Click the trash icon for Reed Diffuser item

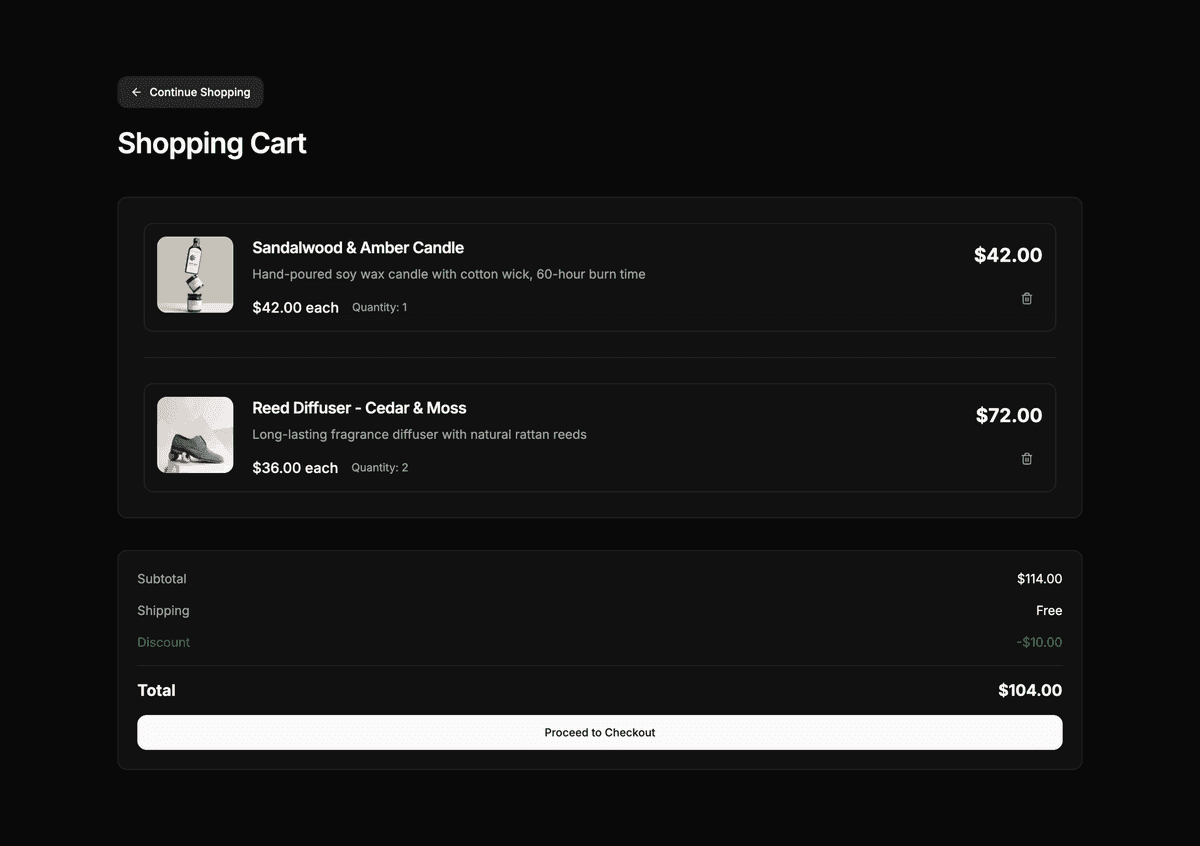coord(1026,458)
